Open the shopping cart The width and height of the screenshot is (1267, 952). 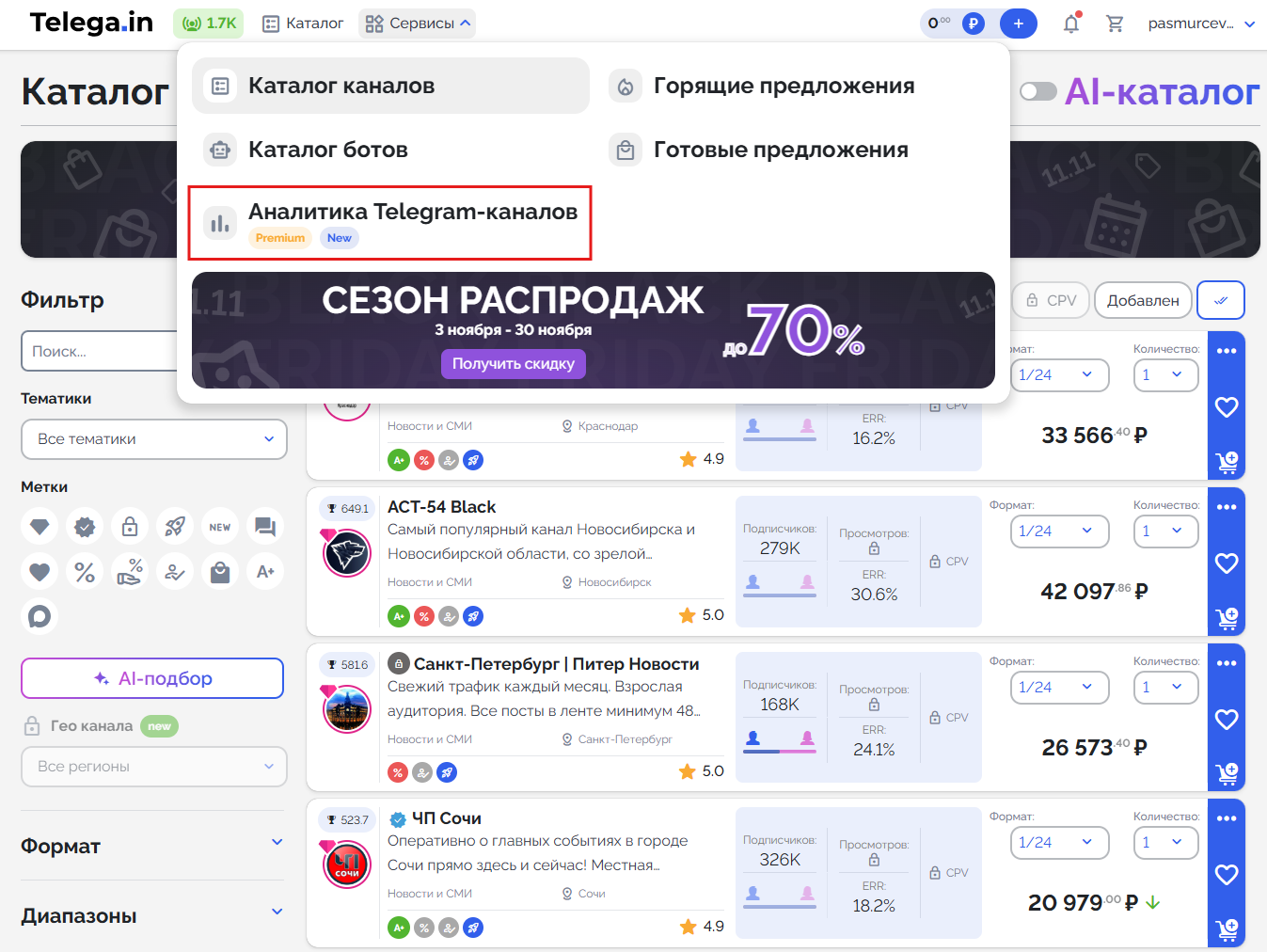(1115, 24)
